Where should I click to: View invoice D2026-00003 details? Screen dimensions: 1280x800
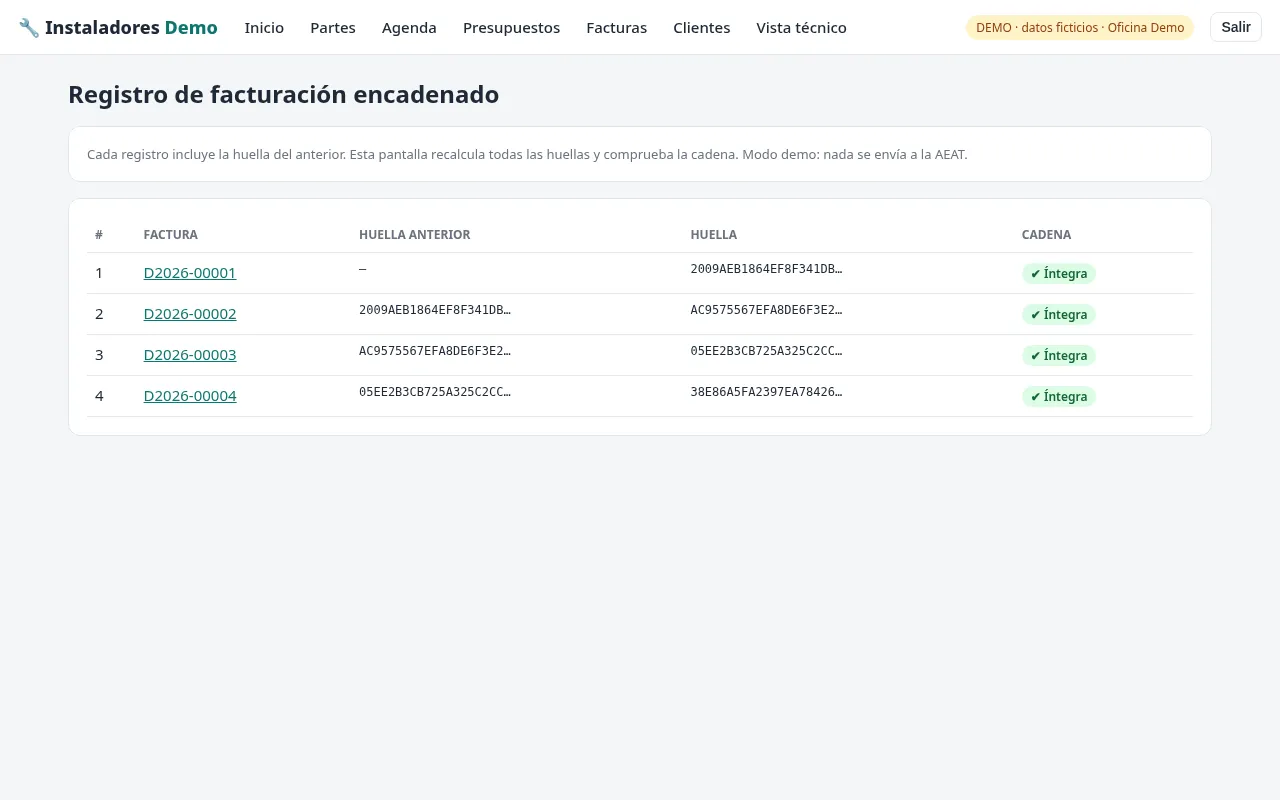pyautogui.click(x=190, y=355)
